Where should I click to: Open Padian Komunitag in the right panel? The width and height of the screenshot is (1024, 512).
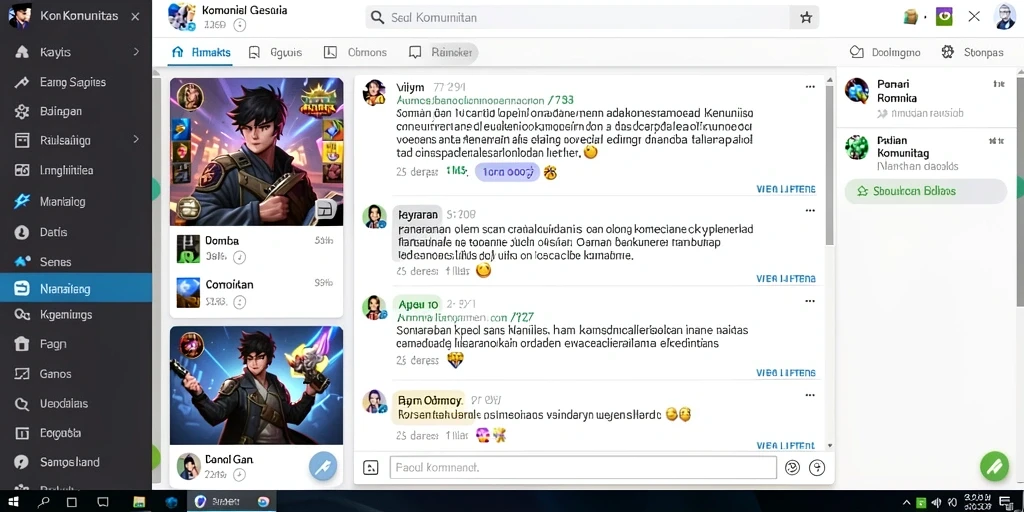926,153
